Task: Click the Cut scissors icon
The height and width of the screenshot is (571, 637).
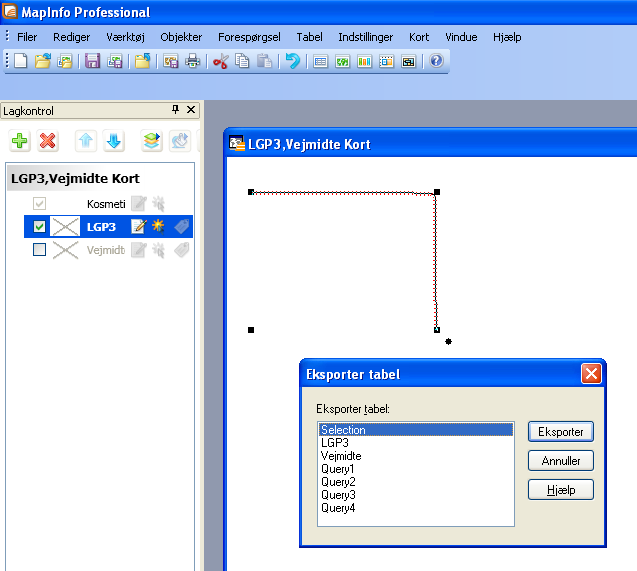Action: 221,61
